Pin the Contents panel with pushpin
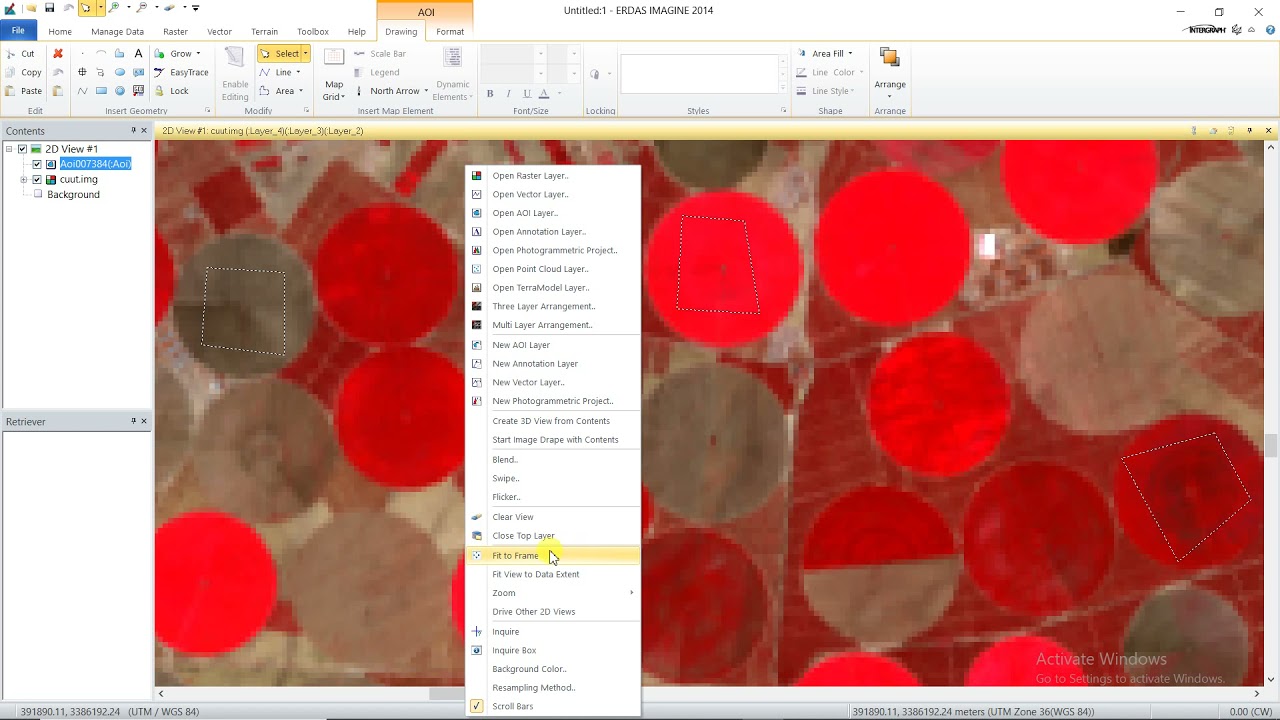 (133, 131)
